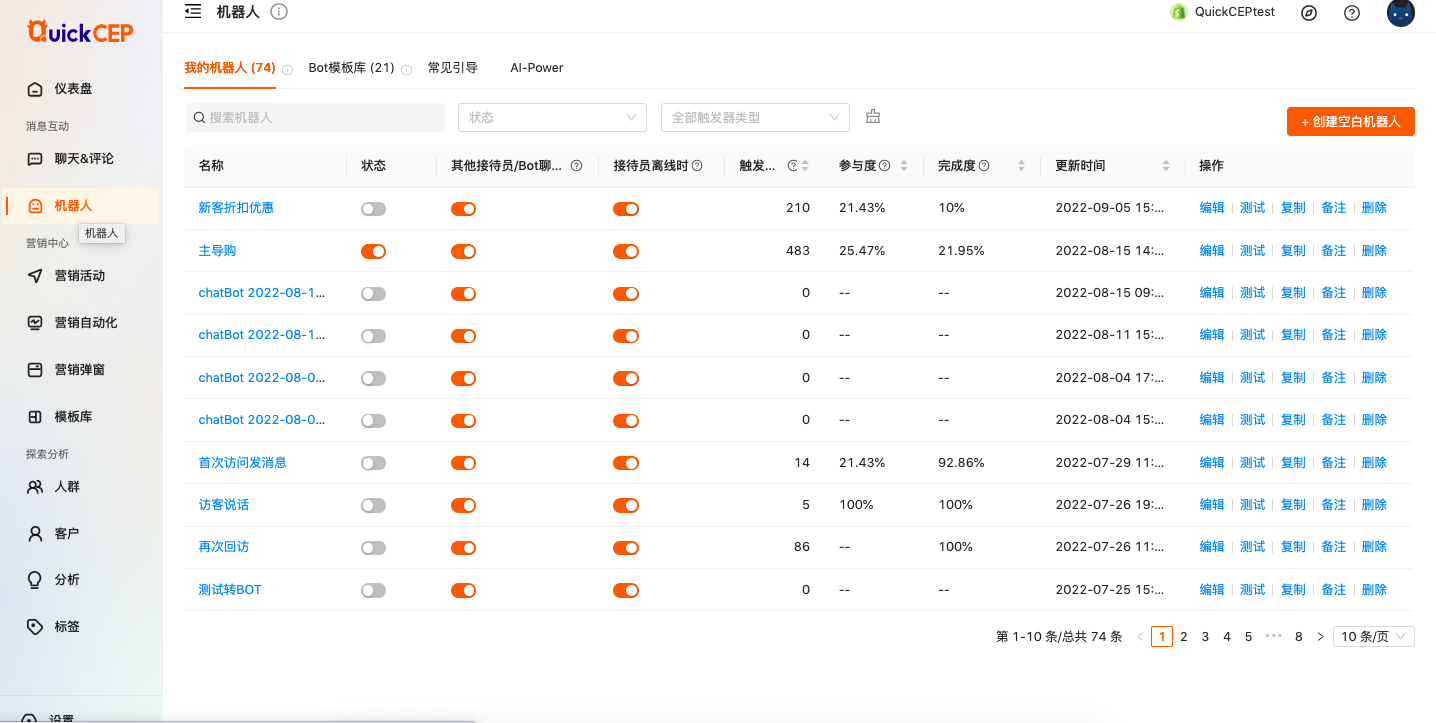Sort by 参与度 column arrows

click(x=904, y=166)
